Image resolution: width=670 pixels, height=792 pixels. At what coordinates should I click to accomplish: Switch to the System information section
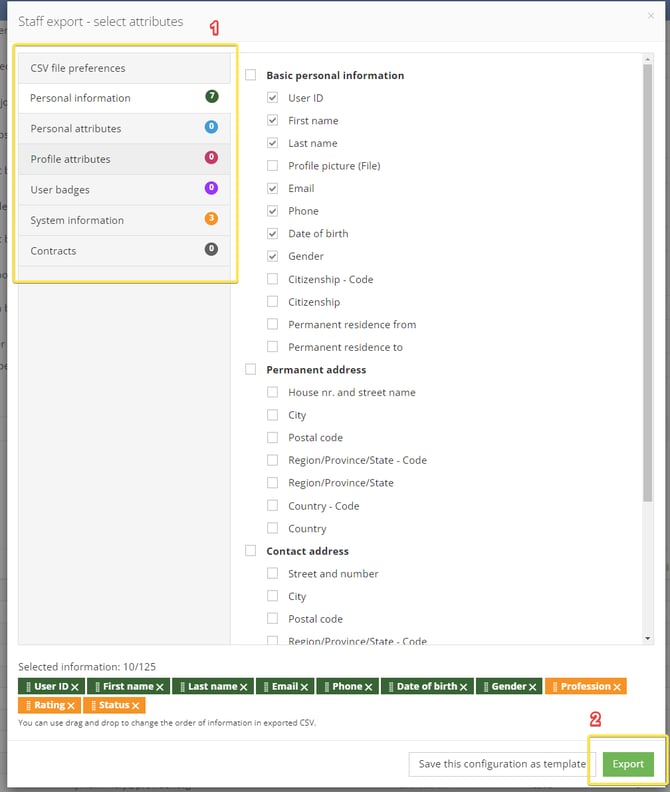point(124,220)
